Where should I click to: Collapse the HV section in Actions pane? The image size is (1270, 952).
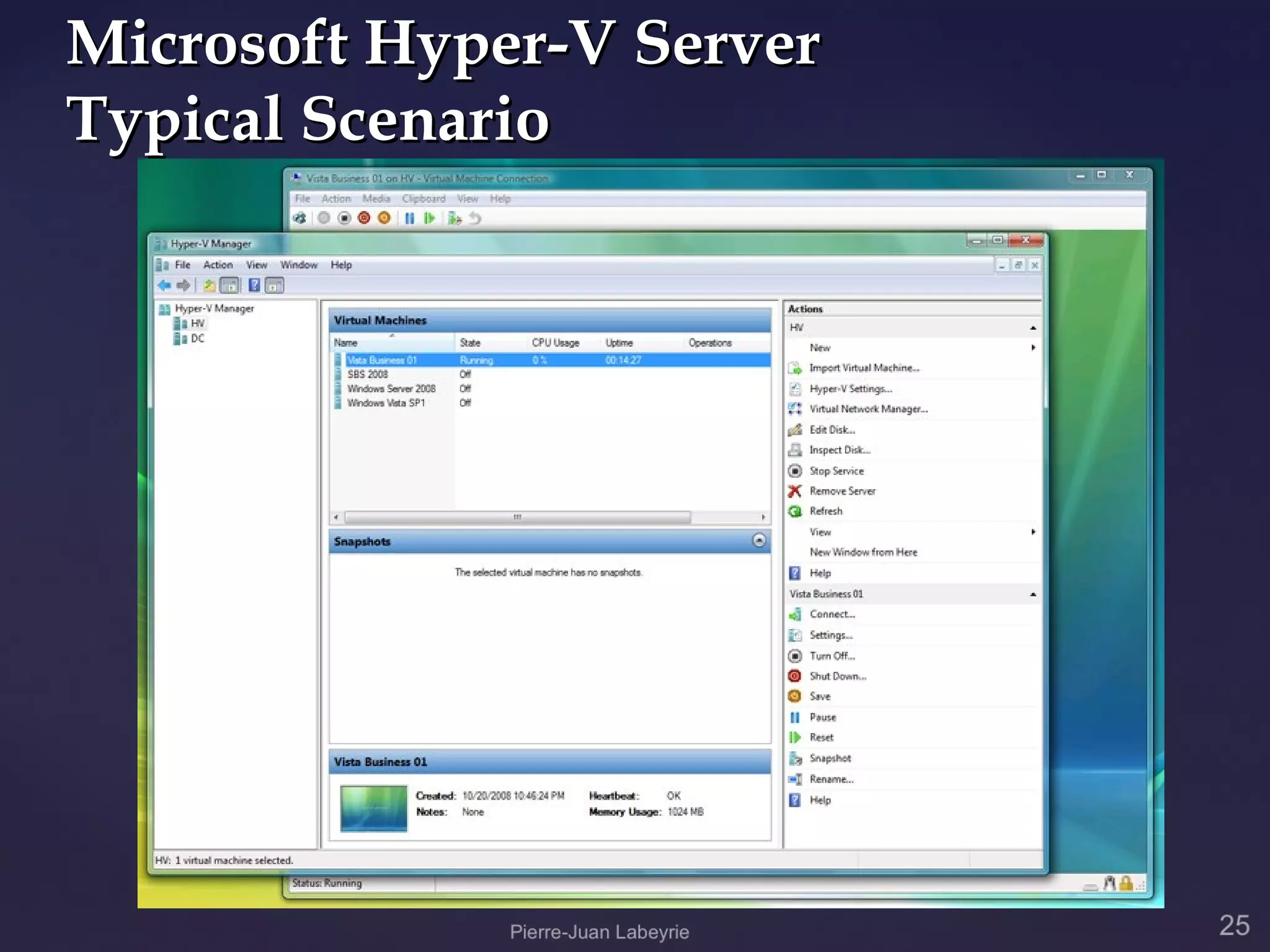point(1033,328)
